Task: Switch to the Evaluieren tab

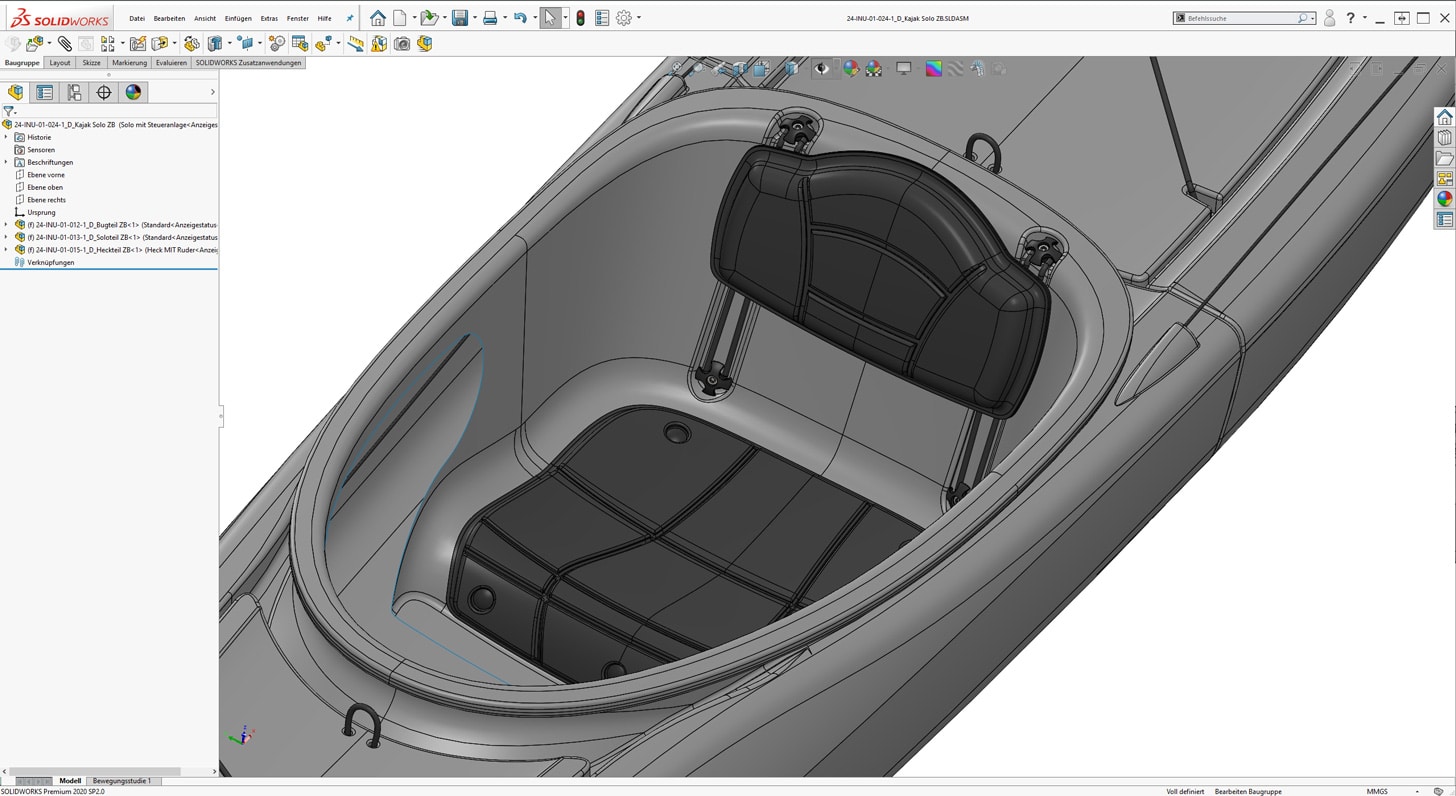Action: (x=171, y=62)
